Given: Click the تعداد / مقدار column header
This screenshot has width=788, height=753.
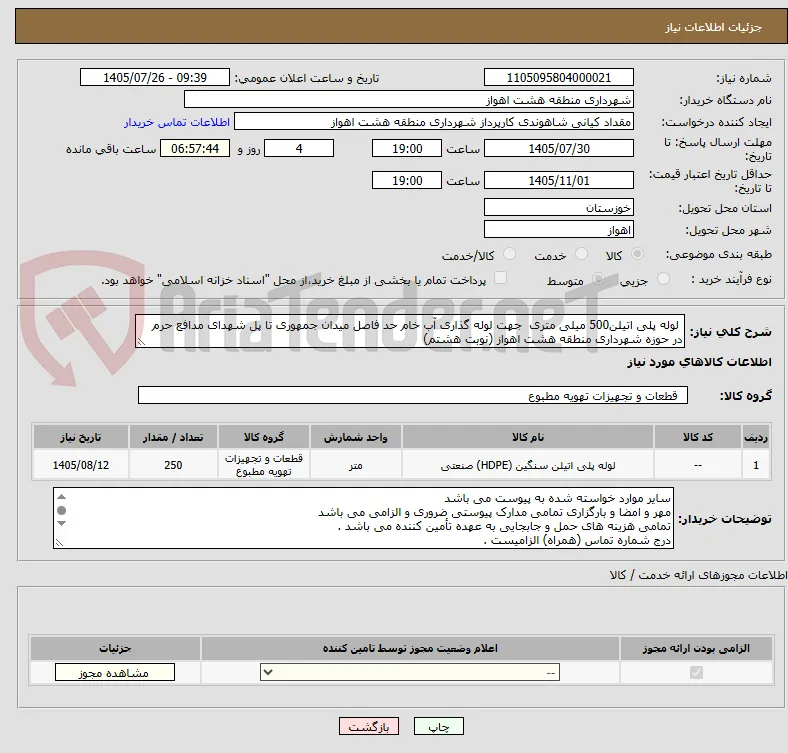Looking at the screenshot, I should tap(173, 437).
